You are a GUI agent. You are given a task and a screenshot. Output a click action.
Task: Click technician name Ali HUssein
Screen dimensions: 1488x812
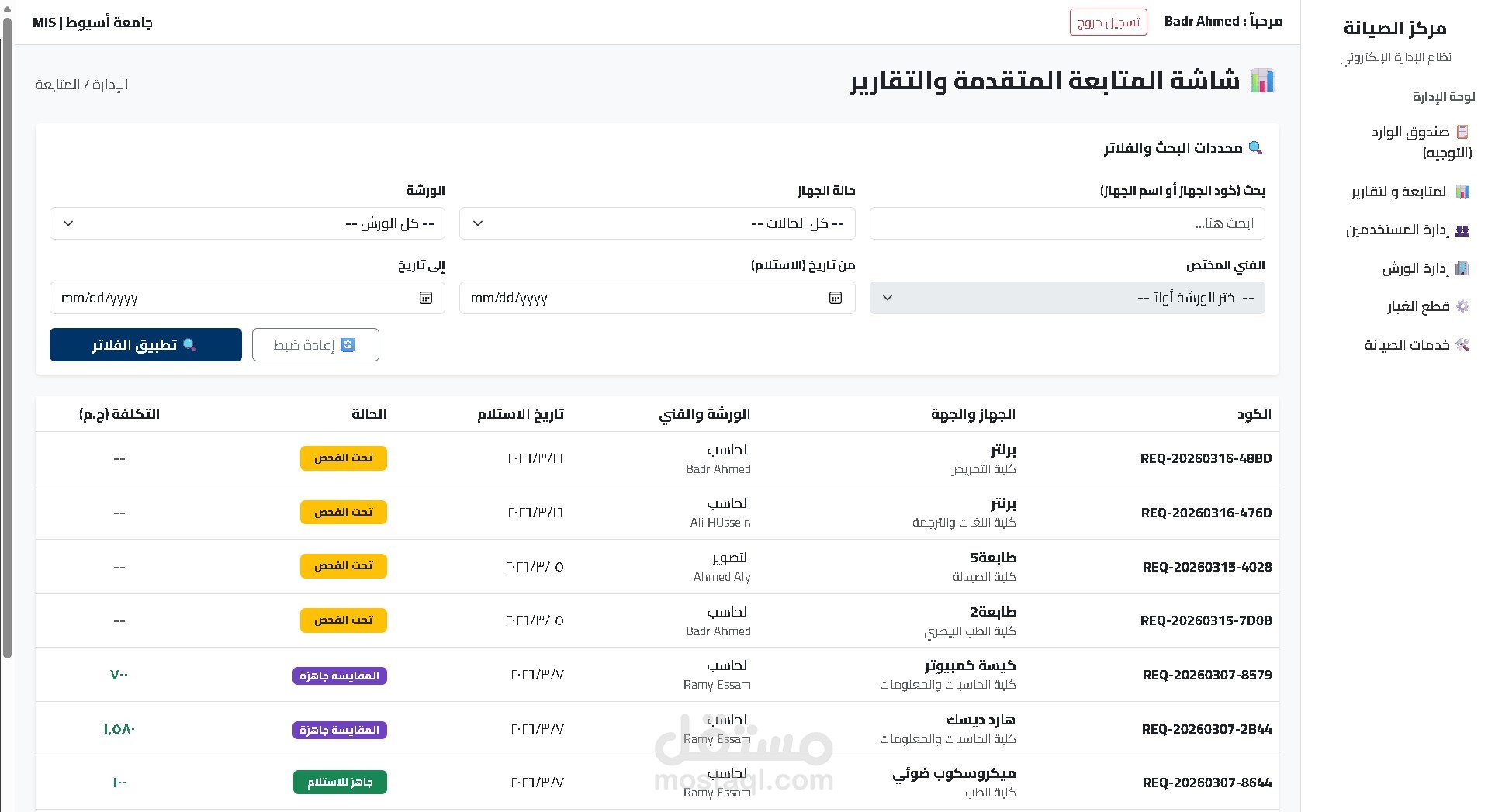[x=721, y=523]
